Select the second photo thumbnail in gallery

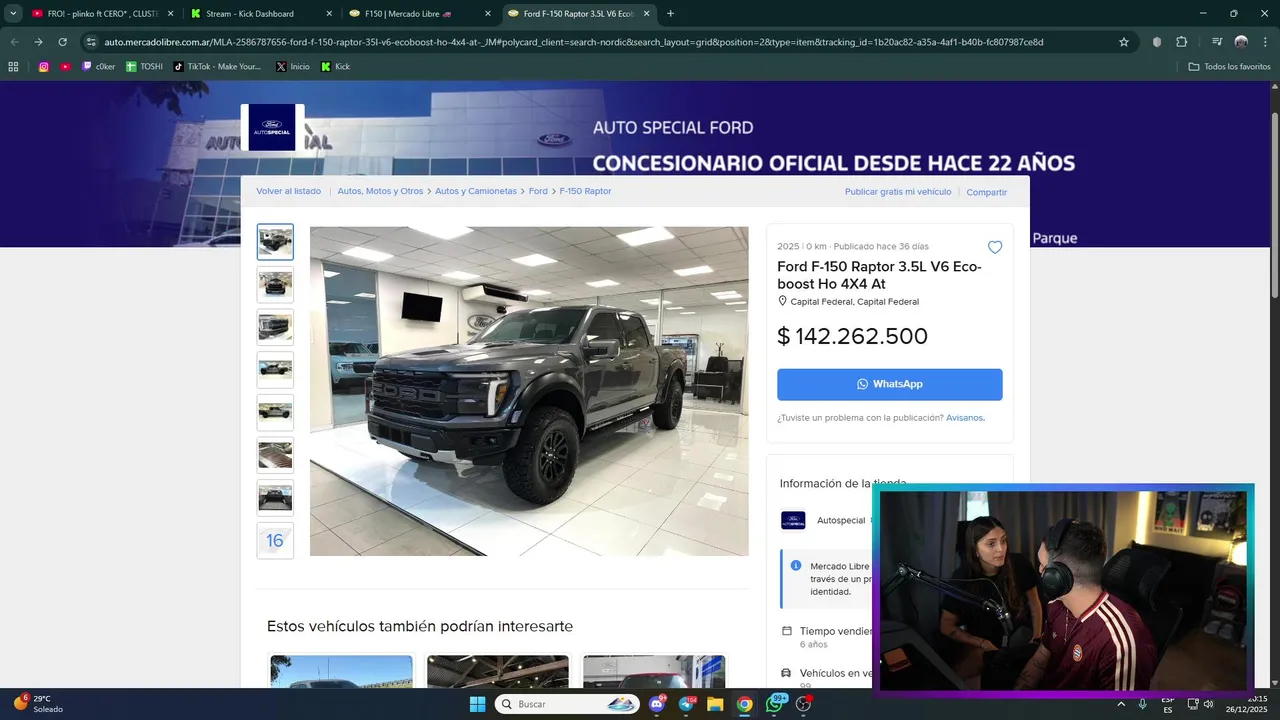[275, 285]
